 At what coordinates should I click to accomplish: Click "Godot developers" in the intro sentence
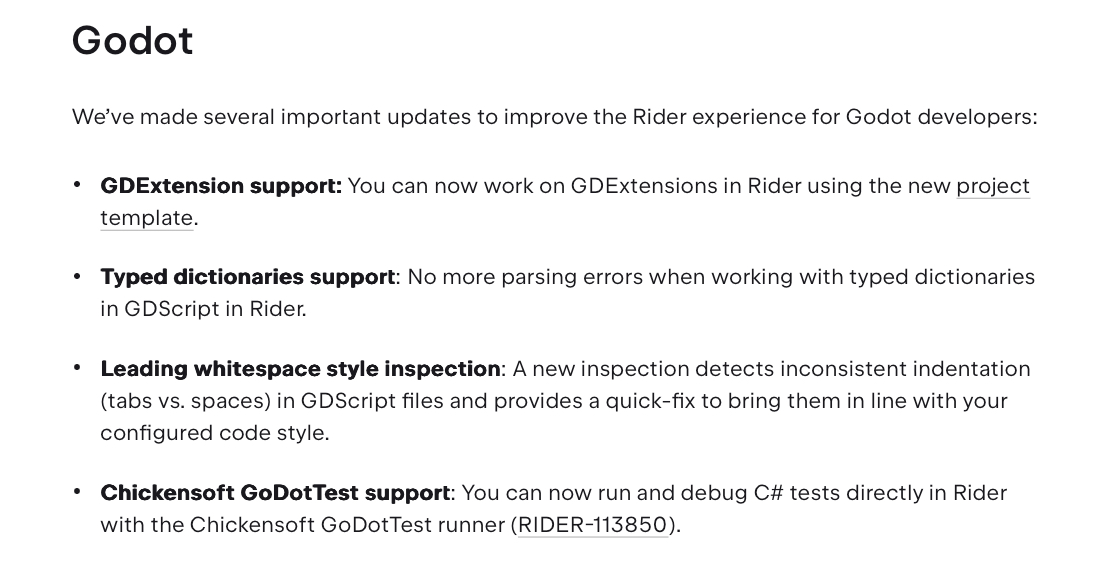[x=938, y=117]
